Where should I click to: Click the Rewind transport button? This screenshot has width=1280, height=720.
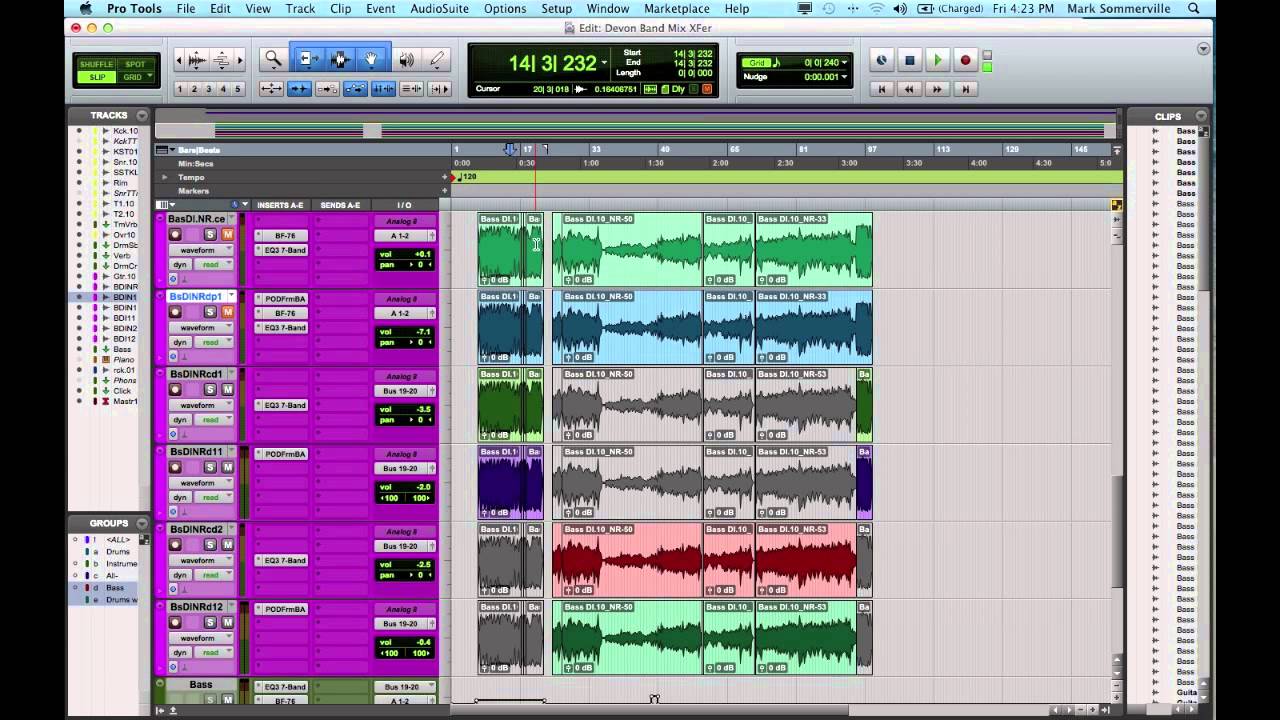click(909, 89)
